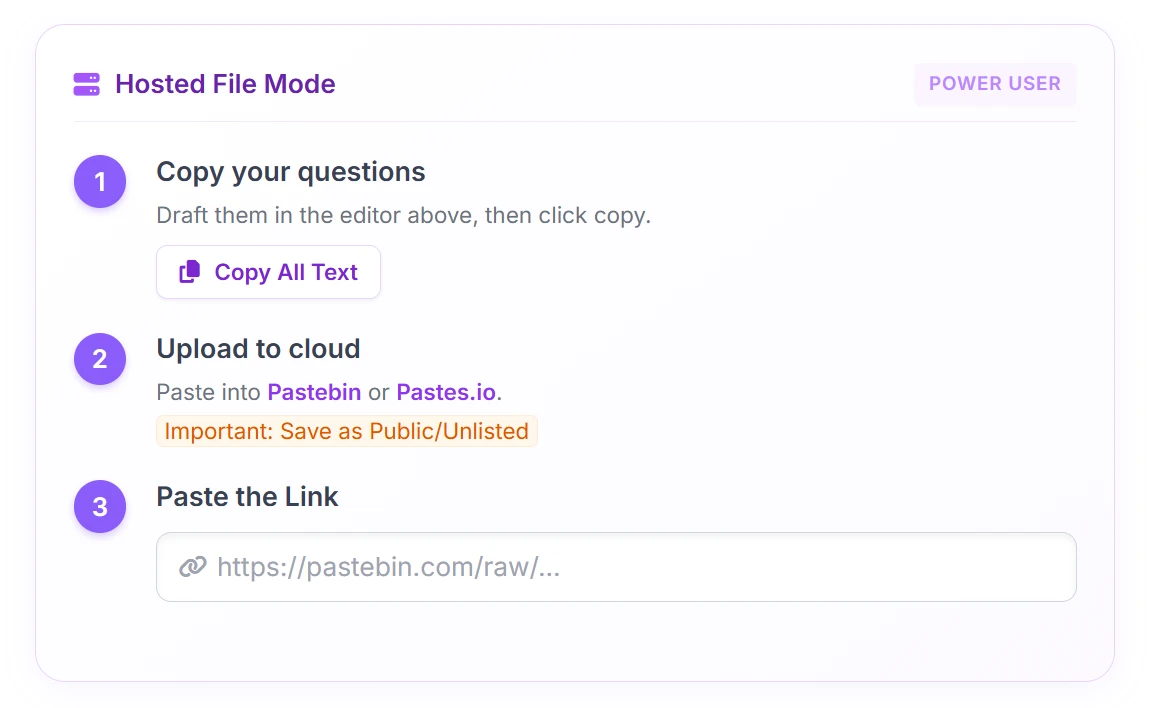1154x708 pixels.
Task: Click the Hosted File Mode title
Action: [225, 84]
